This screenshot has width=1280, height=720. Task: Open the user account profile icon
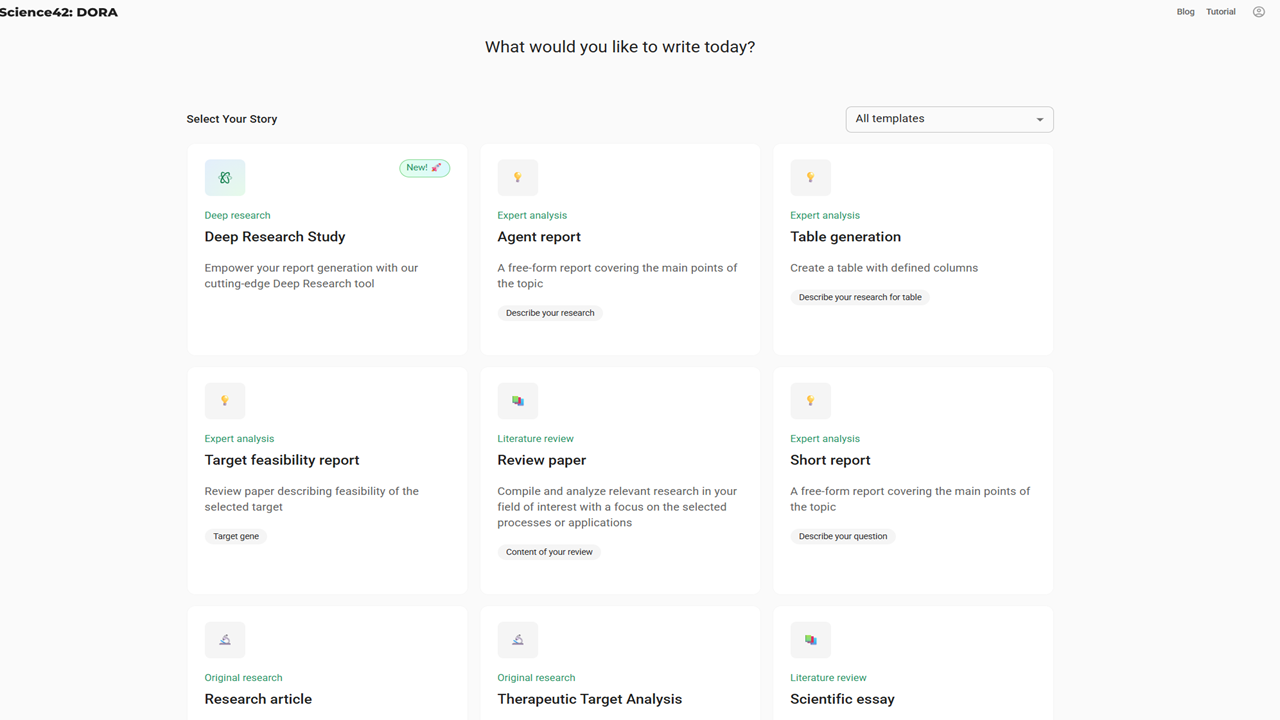coord(1259,12)
